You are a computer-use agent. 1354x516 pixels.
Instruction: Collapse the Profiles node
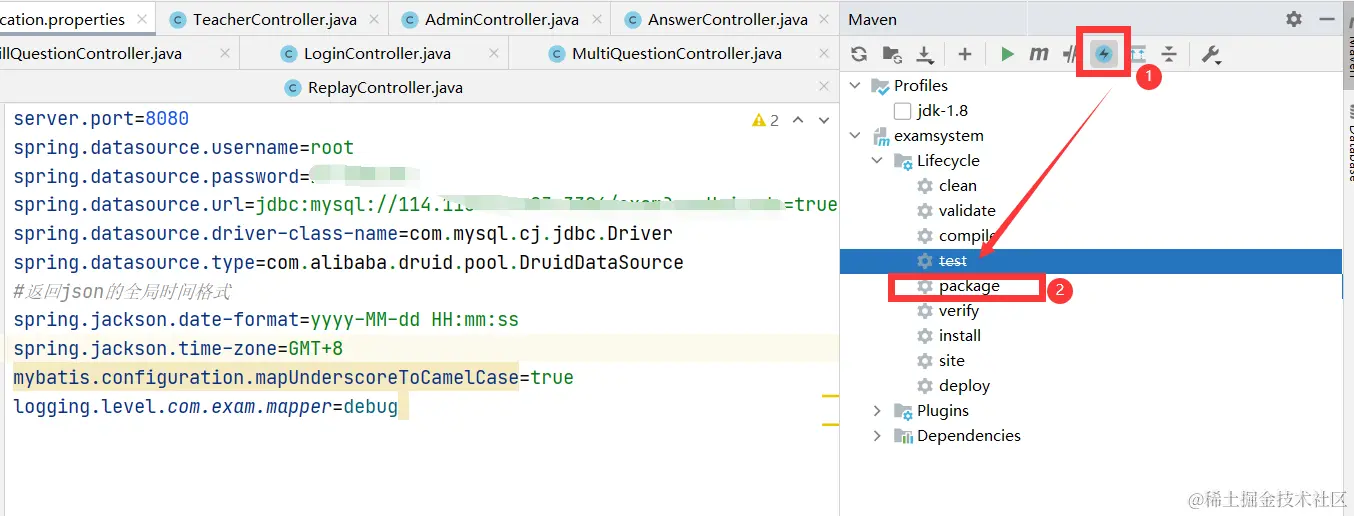[855, 86]
